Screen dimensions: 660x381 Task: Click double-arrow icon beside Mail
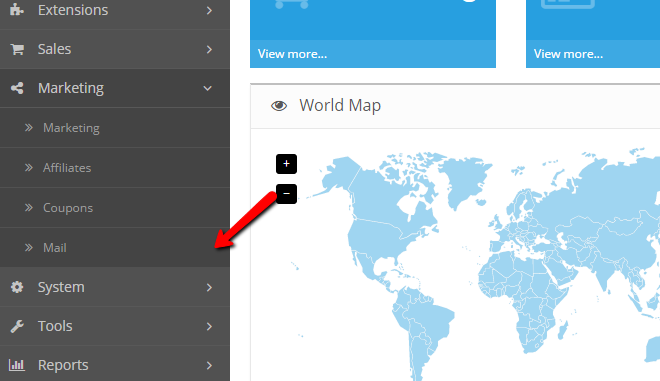29,248
